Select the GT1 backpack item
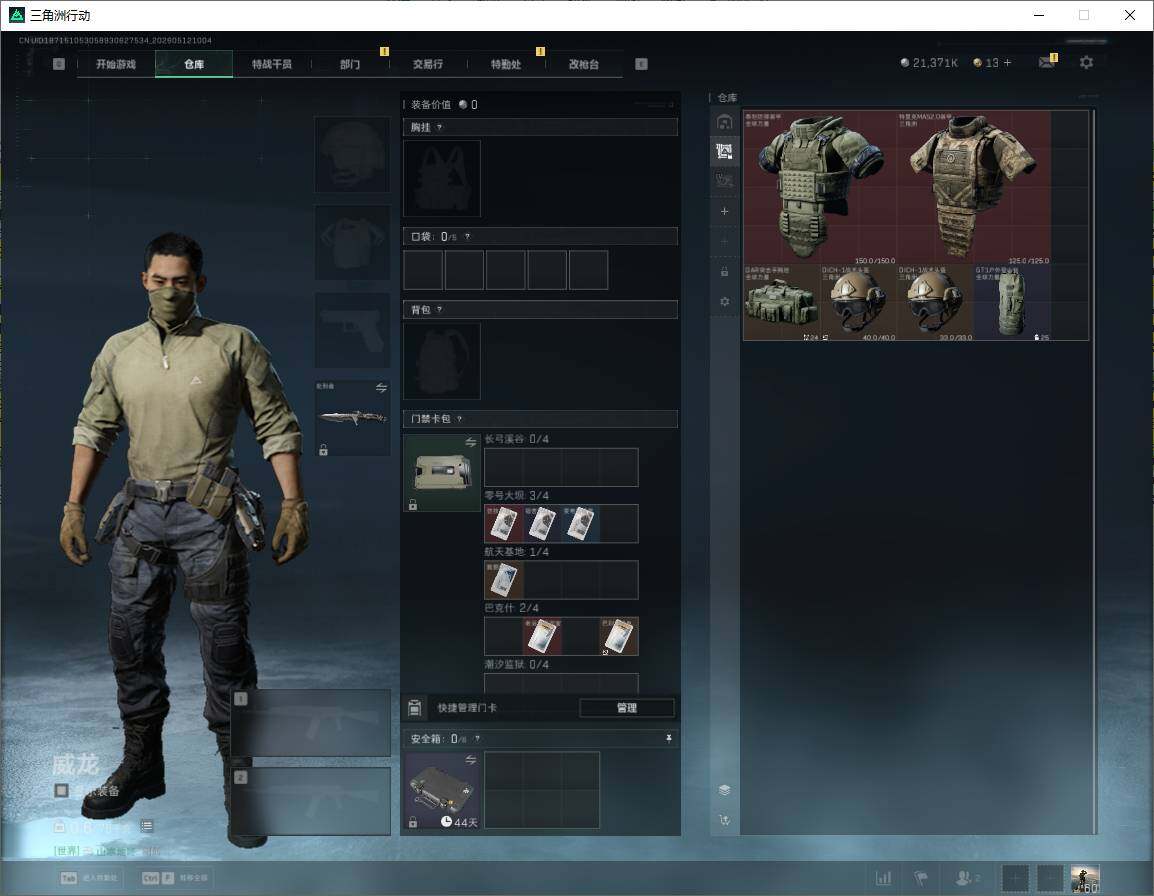Screen dimensions: 1154x896 pos(1012,303)
